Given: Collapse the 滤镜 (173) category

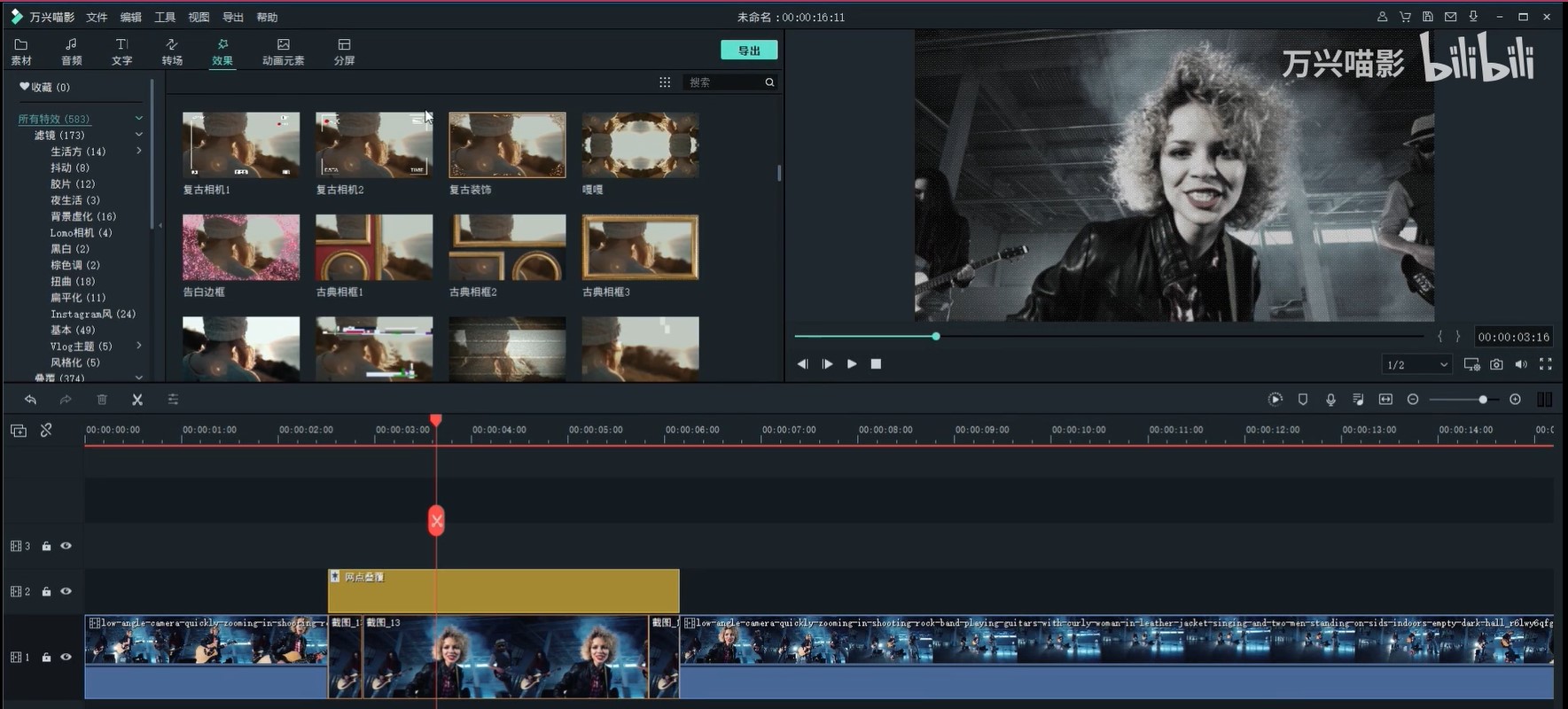Looking at the screenshot, I should click(139, 135).
